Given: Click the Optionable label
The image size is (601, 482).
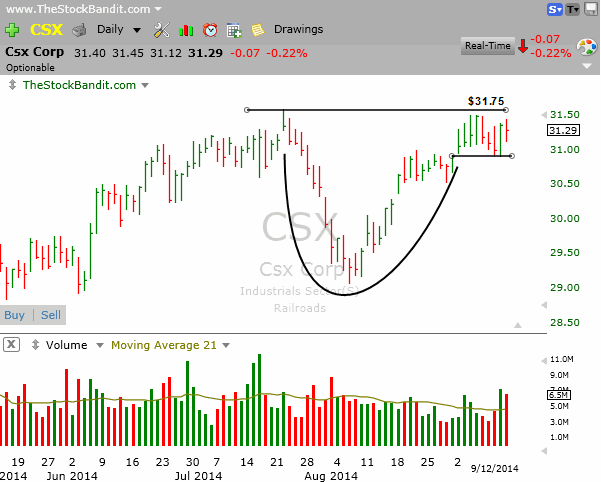Looking at the screenshot, I should point(30,68).
